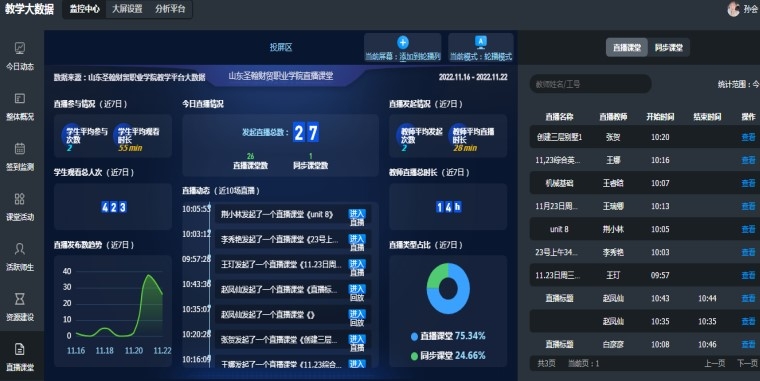Click blue 直播课堂 legend dot
Viewport: 760px width, 381px height.
[x=414, y=336]
